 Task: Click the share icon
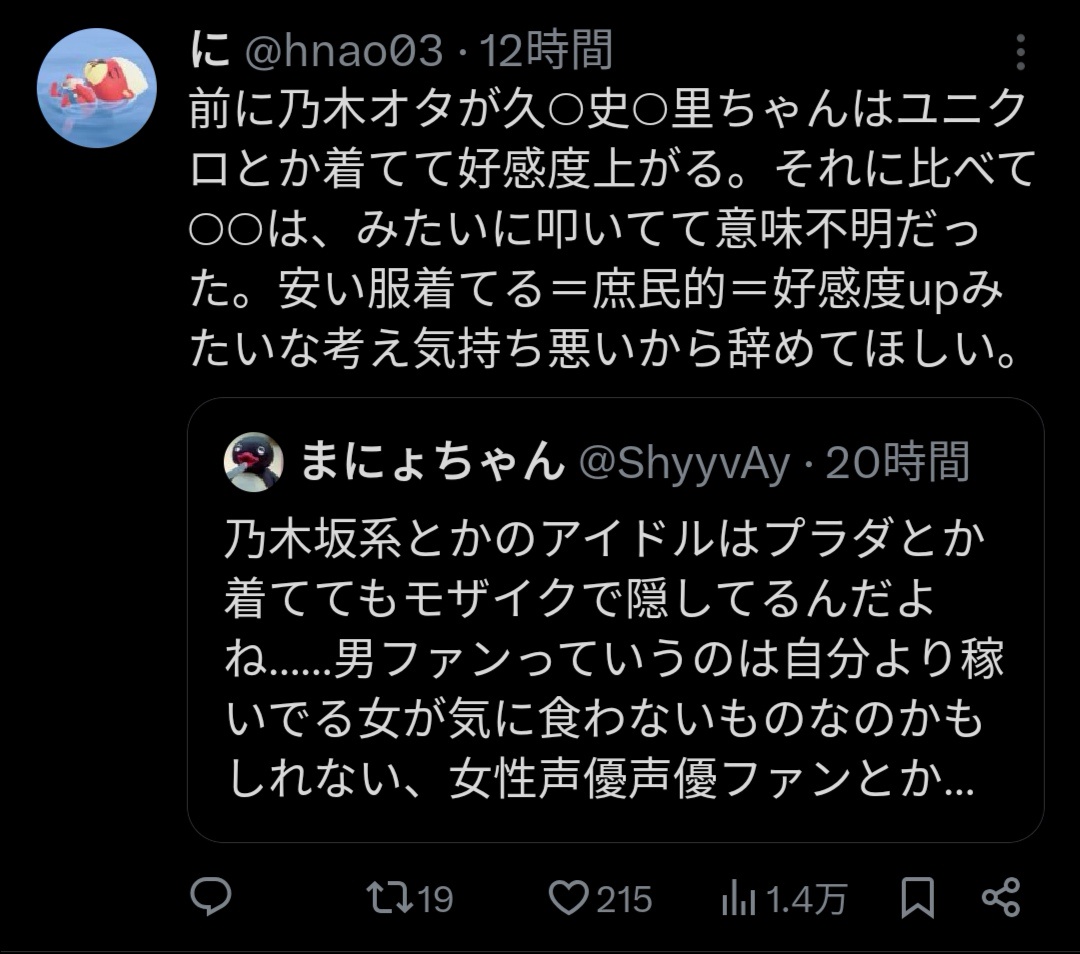(1000, 897)
